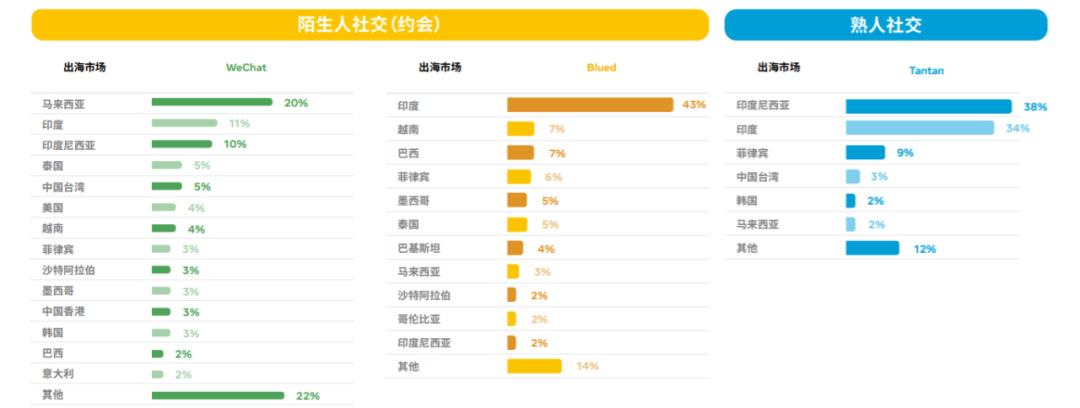Click the 中国香港 row label in WeChat list

(63, 311)
